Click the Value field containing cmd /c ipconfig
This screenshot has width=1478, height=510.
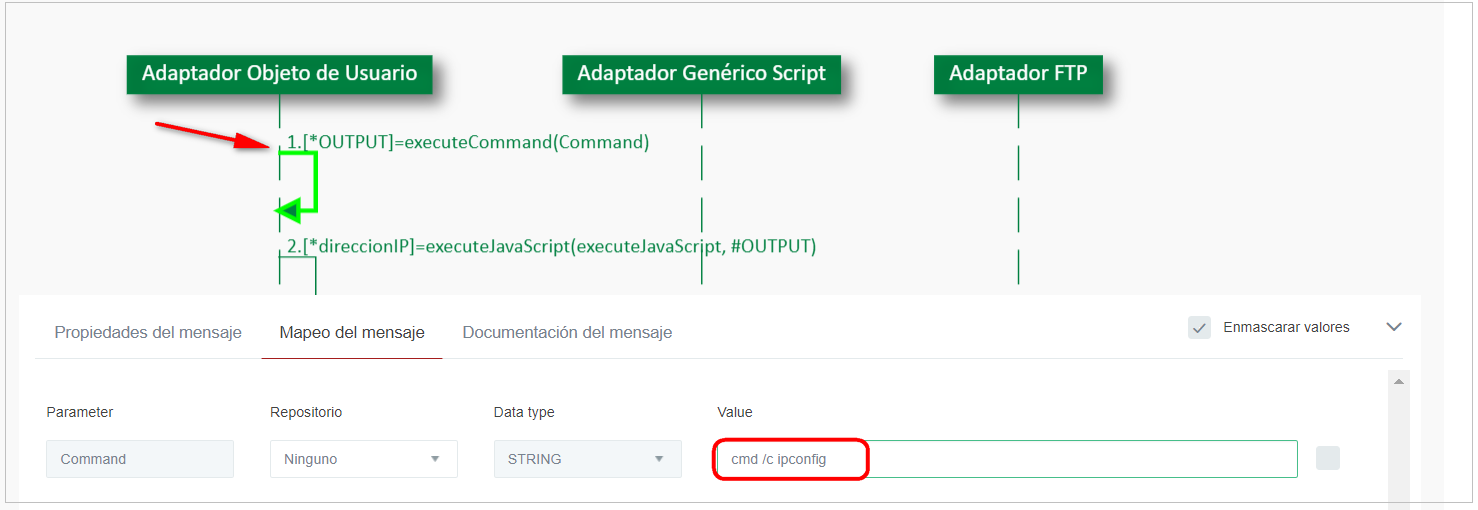[x=1006, y=459]
